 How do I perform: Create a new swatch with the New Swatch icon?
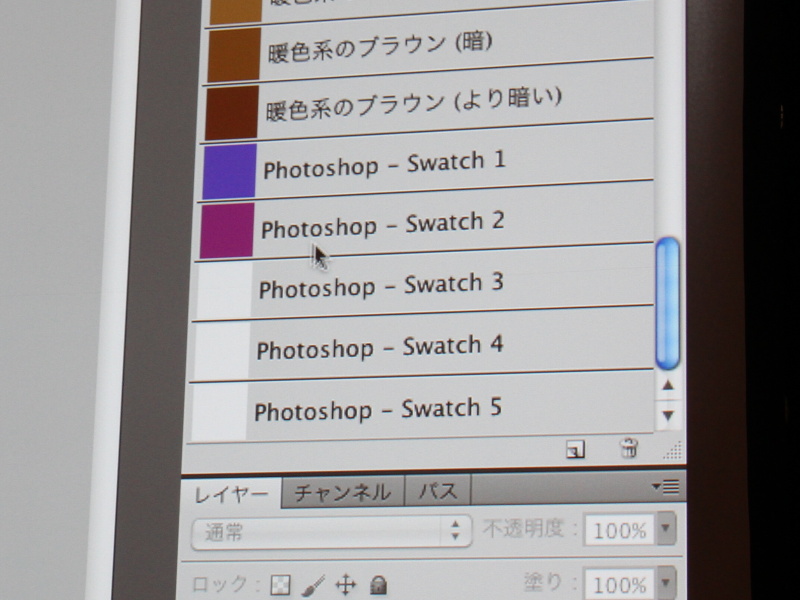[x=576, y=447]
